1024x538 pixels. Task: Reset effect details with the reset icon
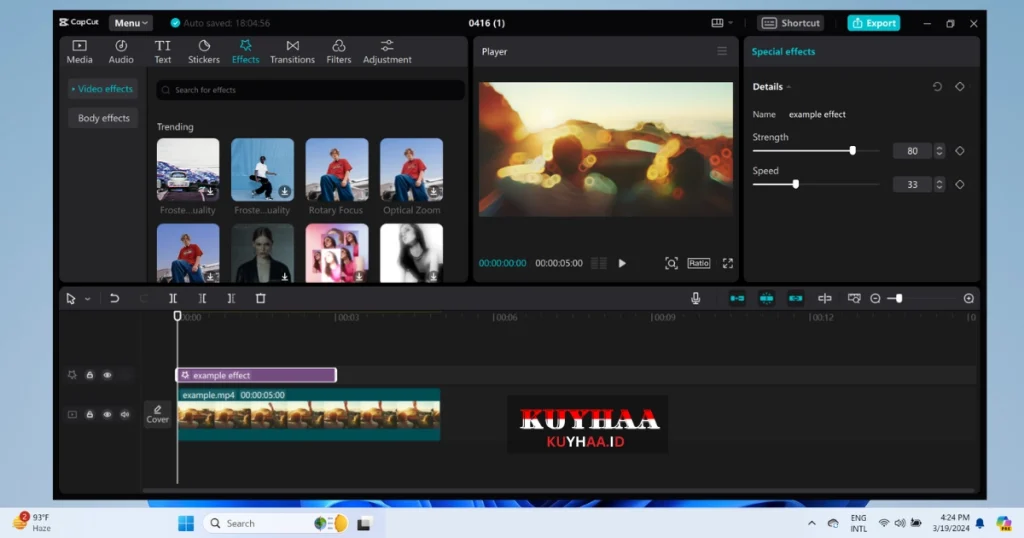click(937, 87)
